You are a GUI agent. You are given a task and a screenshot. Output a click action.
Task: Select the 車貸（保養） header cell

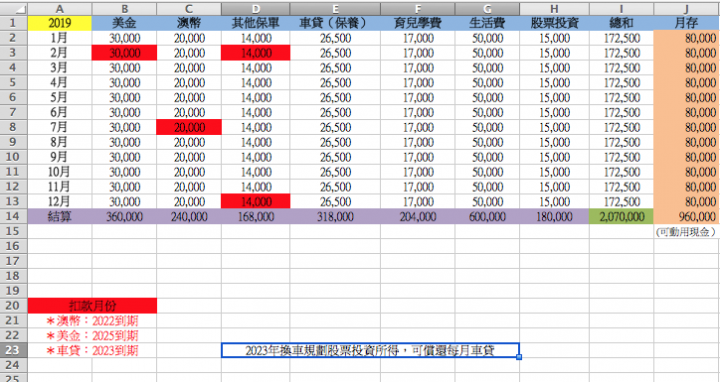(335, 23)
